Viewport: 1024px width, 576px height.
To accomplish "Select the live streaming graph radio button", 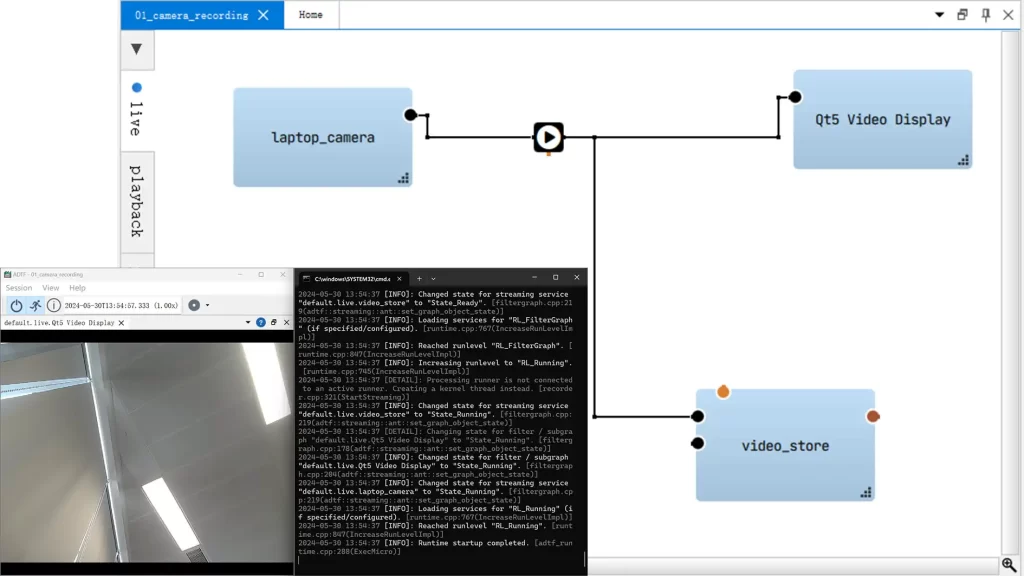I will pos(137,88).
